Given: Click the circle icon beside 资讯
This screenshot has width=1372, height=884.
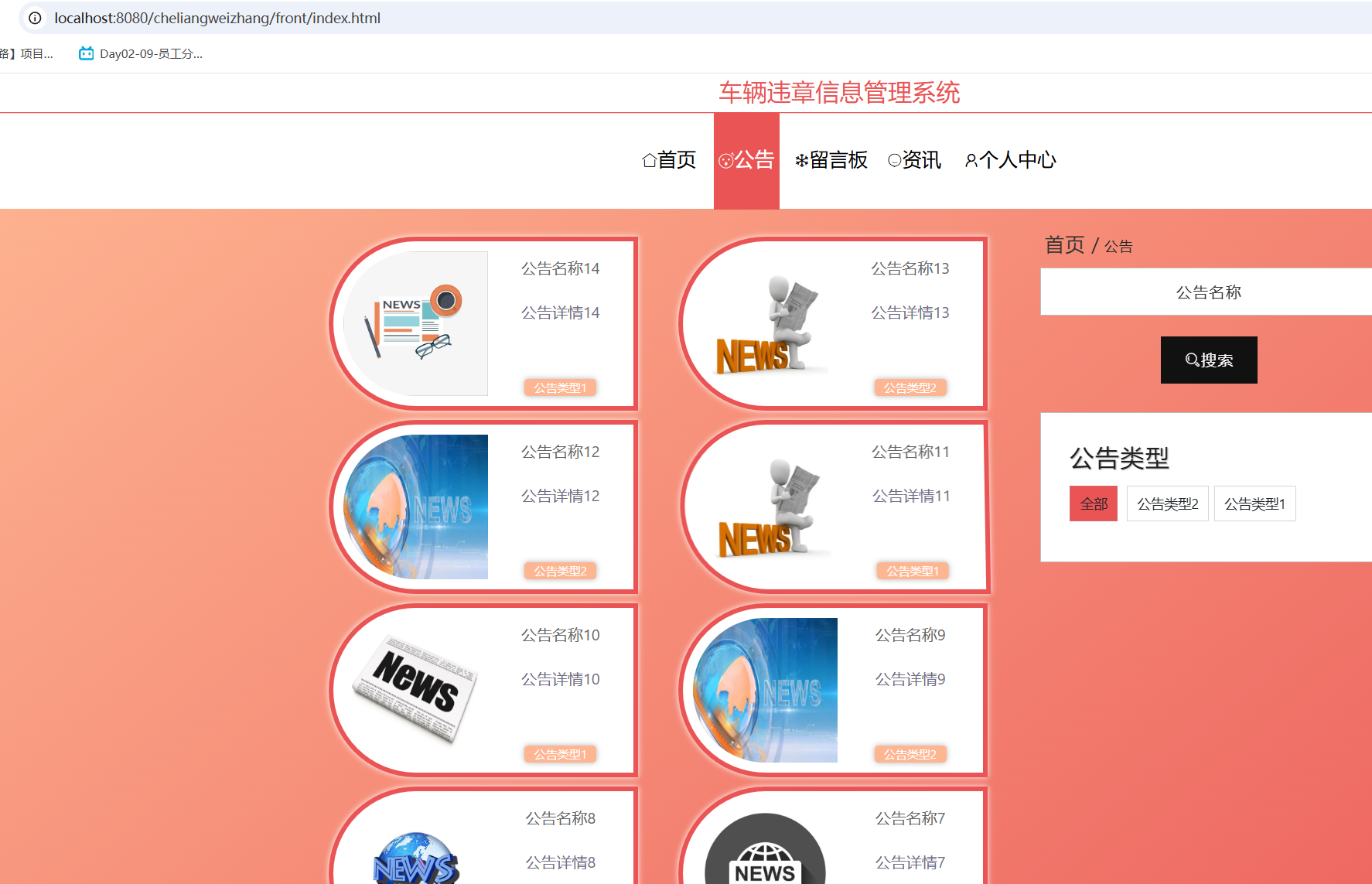Looking at the screenshot, I should tap(894, 160).
